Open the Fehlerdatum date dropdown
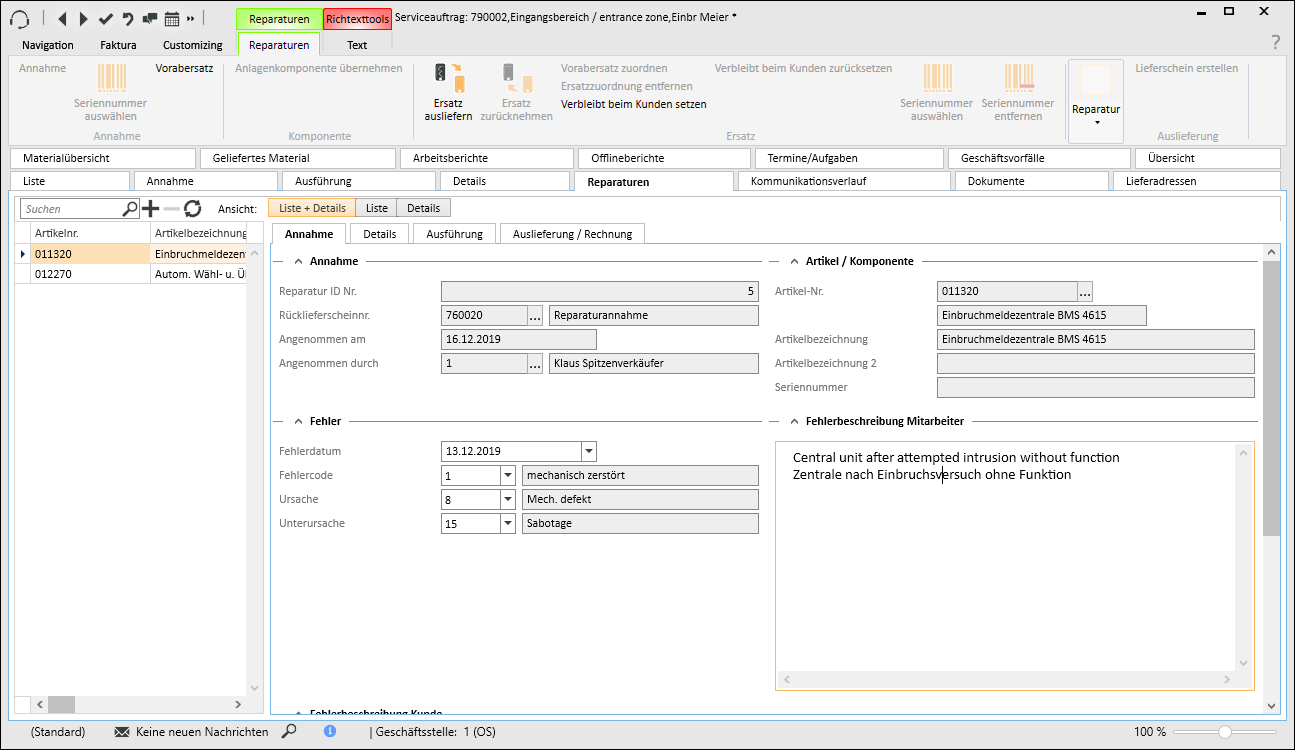This screenshot has height=750, width=1295. (x=588, y=451)
